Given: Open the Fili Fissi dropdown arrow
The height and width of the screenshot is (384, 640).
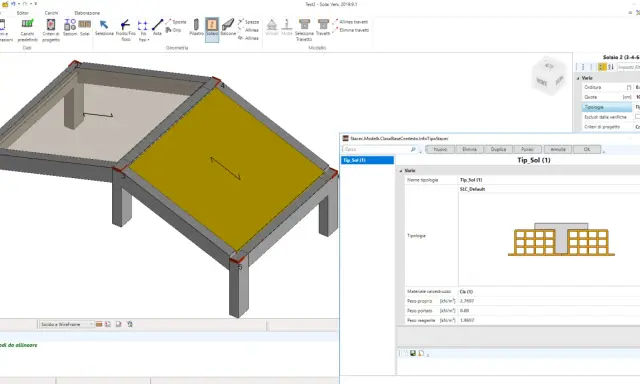Looking at the screenshot, I should coord(148,40).
